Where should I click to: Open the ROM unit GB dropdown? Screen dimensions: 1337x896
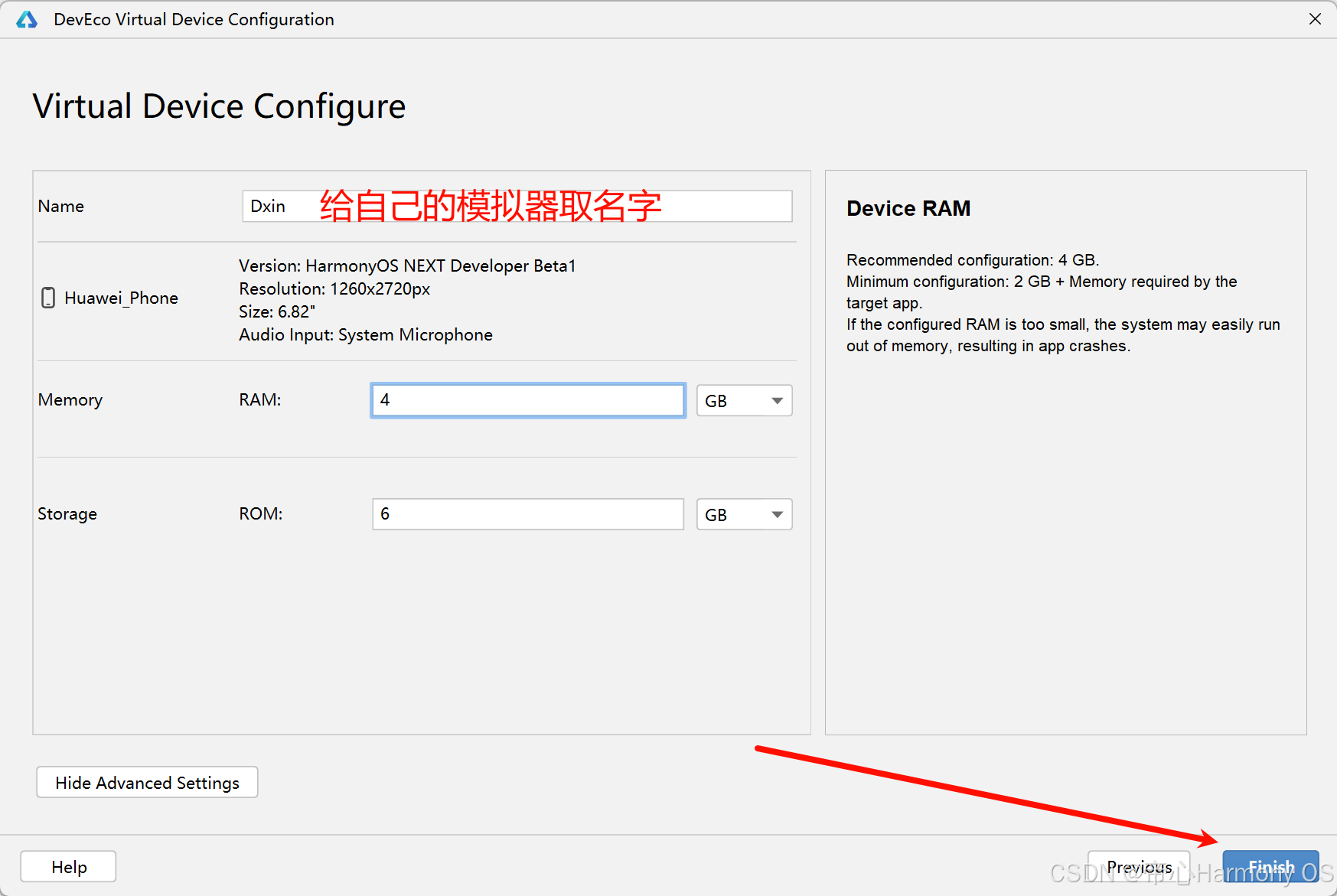(744, 515)
